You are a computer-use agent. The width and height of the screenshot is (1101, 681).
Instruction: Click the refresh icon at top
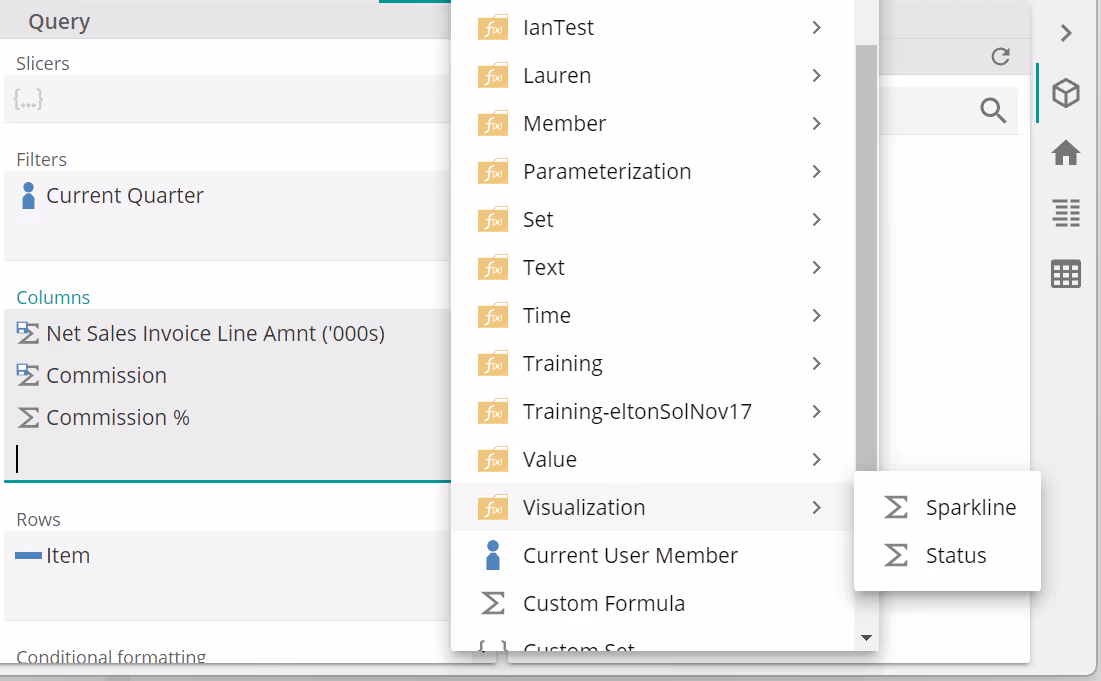click(1000, 57)
